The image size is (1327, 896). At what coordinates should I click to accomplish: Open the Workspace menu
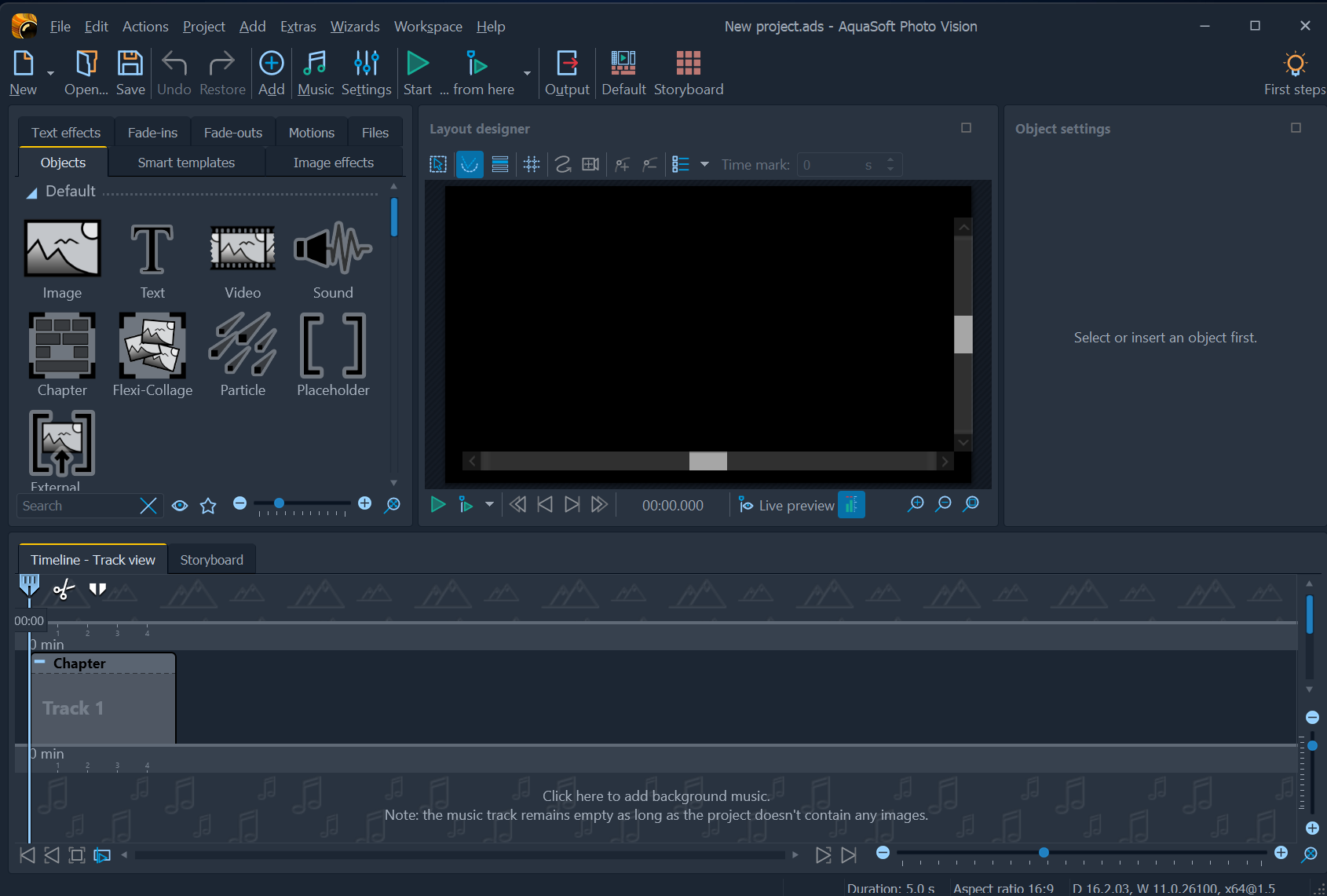coord(428,26)
